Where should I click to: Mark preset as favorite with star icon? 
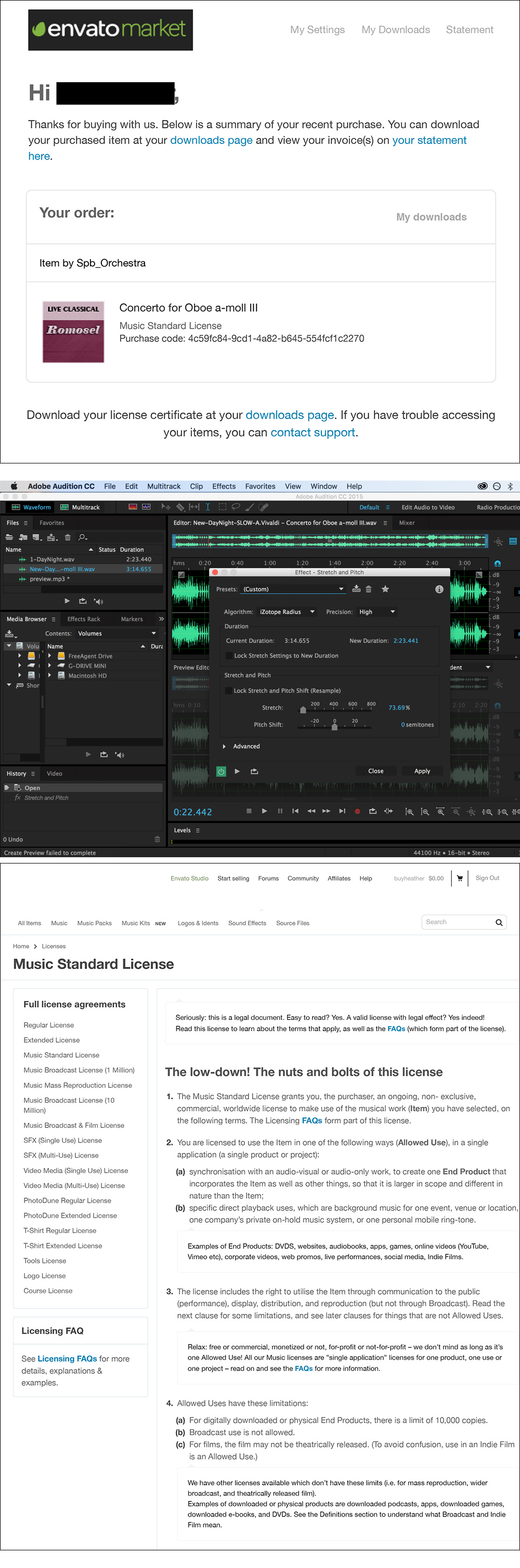(x=385, y=589)
